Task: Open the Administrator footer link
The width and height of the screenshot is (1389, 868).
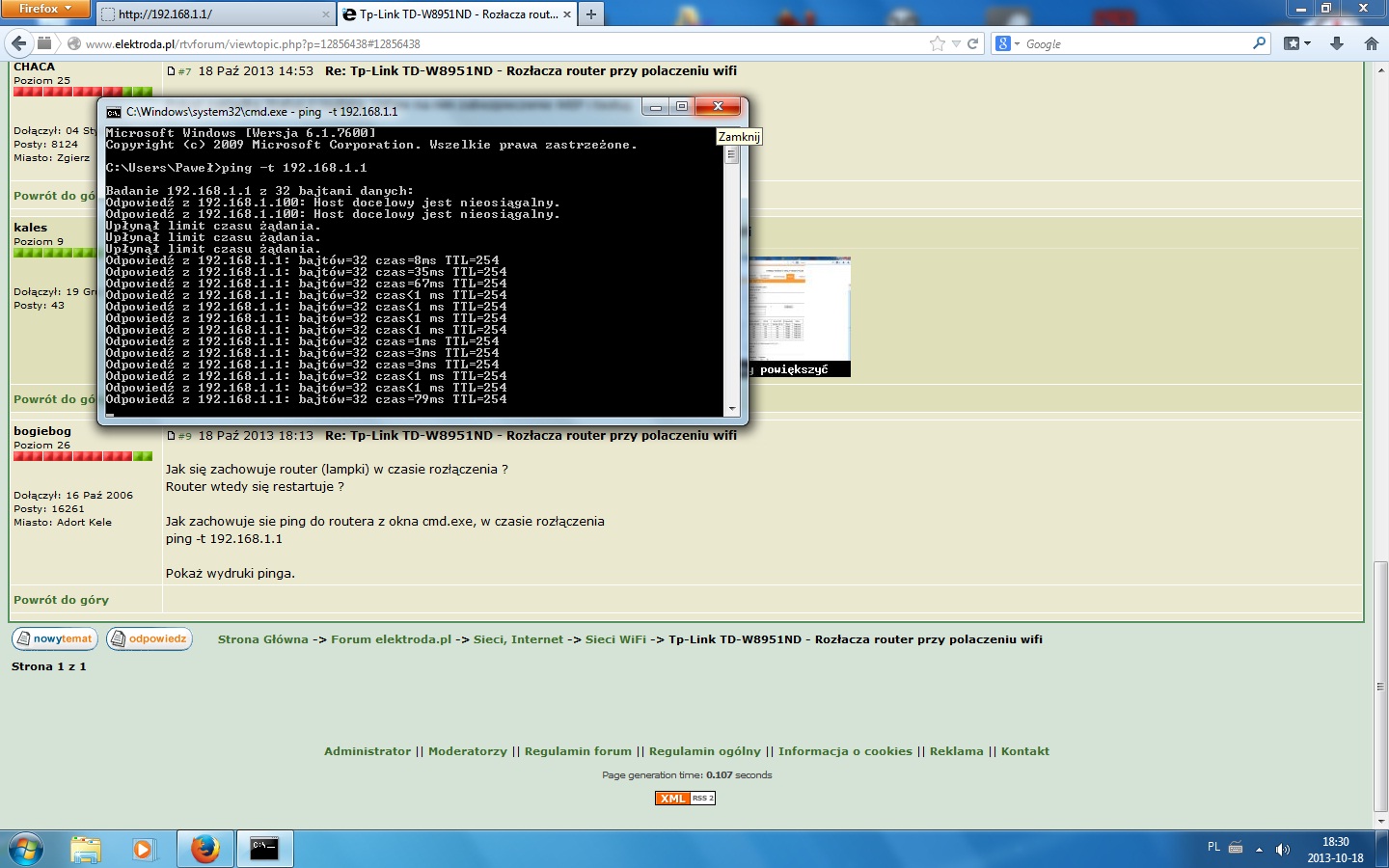Action: point(368,751)
